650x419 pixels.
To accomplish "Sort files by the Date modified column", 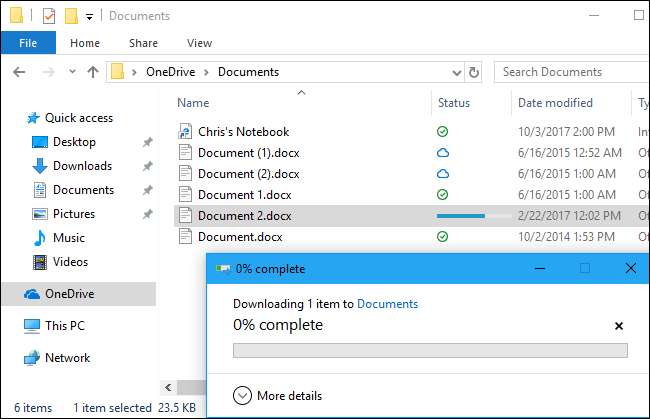I will coord(555,103).
